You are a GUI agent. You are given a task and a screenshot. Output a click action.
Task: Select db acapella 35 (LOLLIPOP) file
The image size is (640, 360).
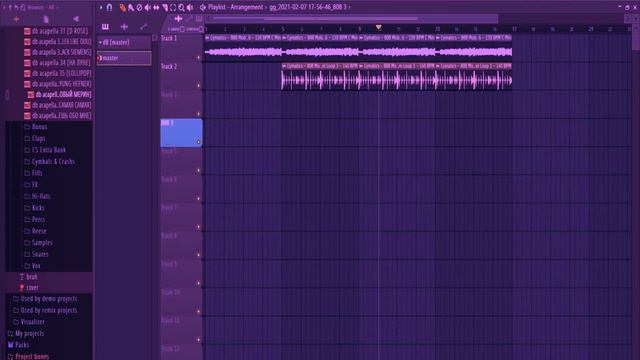57,73
